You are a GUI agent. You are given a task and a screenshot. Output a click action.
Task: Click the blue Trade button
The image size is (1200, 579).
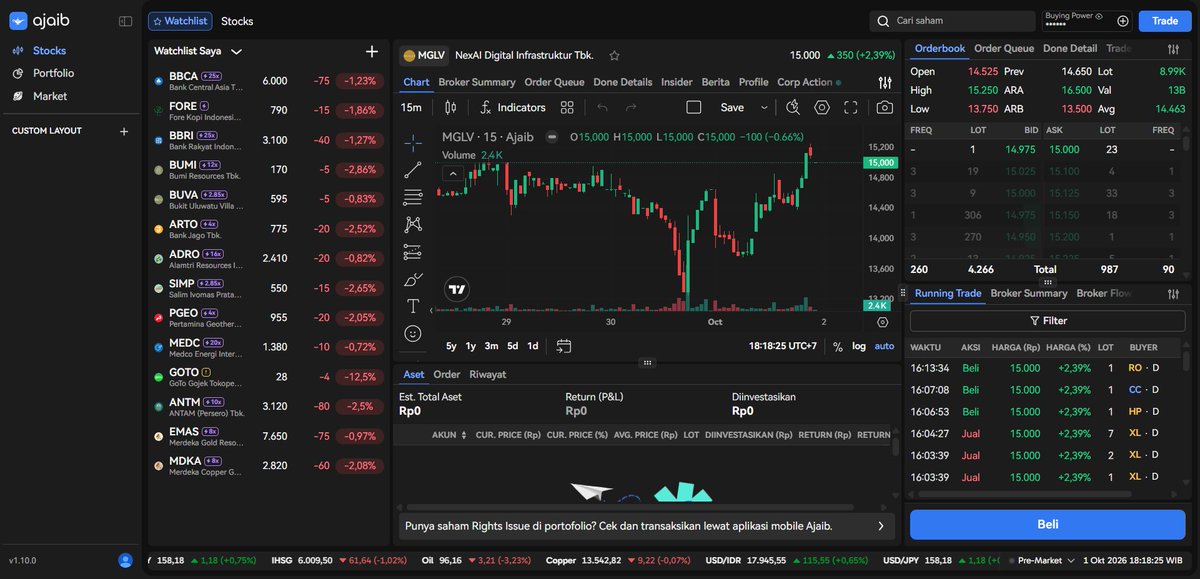(x=1165, y=21)
